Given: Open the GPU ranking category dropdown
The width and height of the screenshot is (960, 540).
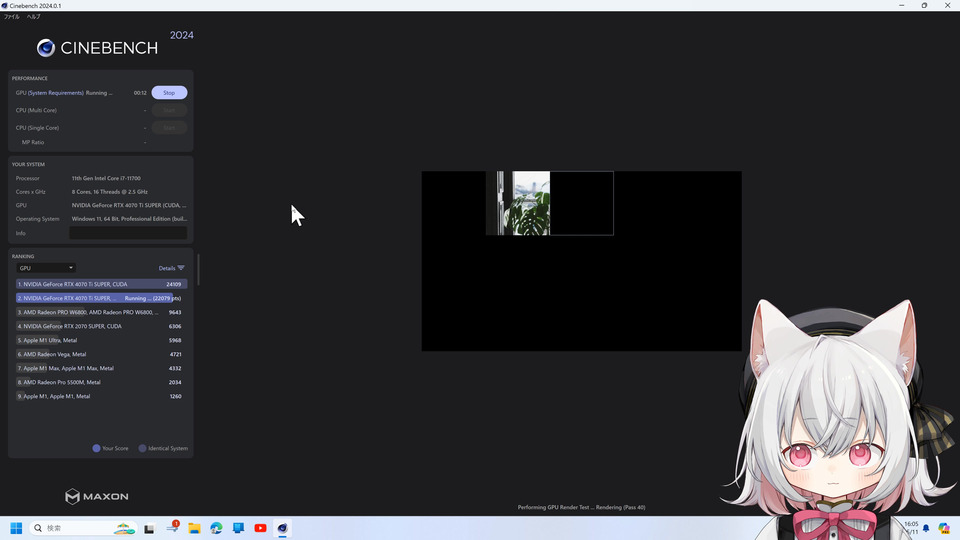Looking at the screenshot, I should tap(45, 268).
